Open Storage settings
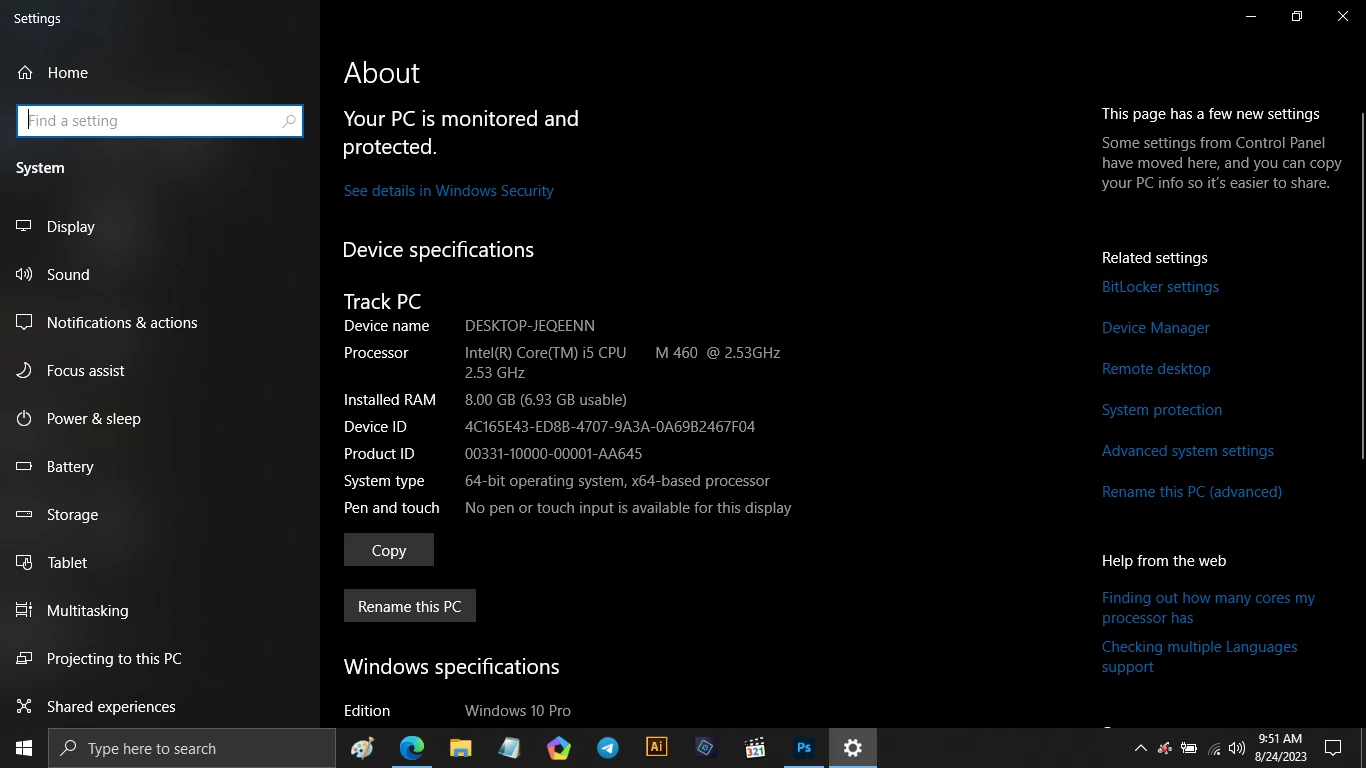The height and width of the screenshot is (768, 1366). pos(57,515)
